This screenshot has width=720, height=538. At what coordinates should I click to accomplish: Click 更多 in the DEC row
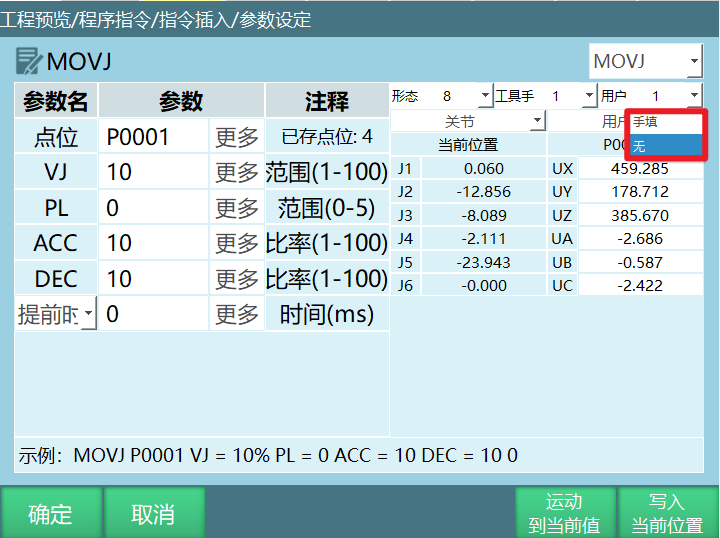point(237,279)
